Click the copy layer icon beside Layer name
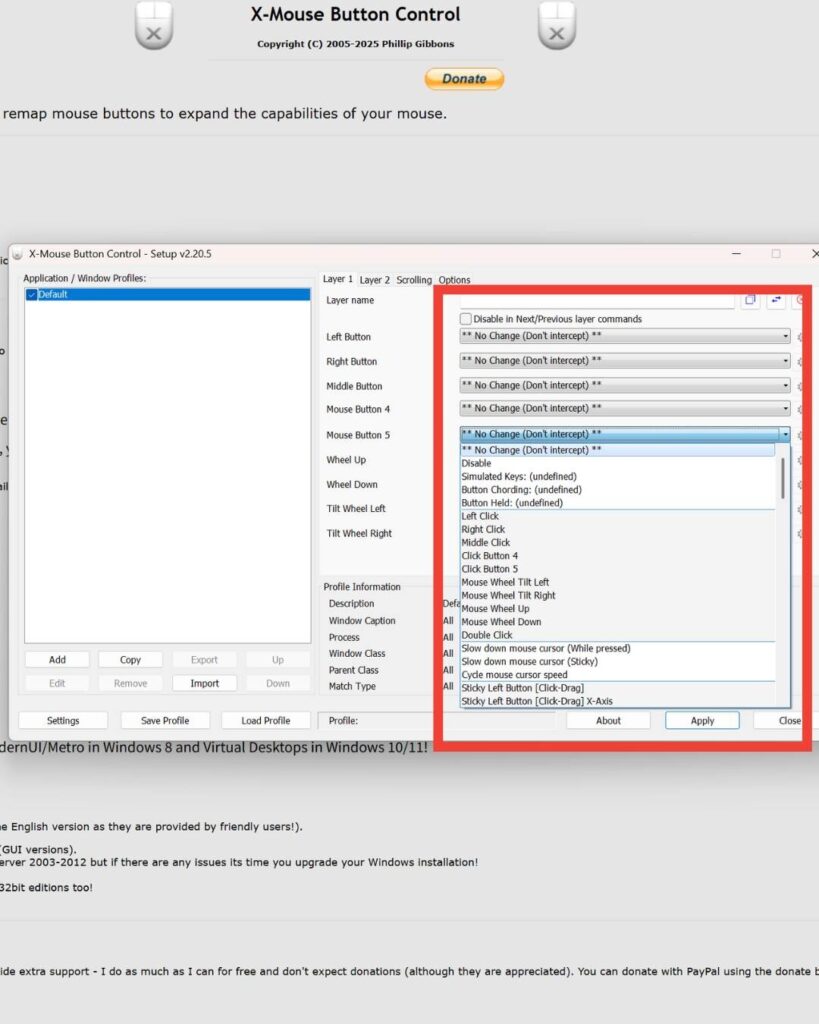The height and width of the screenshot is (1024, 819). point(750,300)
